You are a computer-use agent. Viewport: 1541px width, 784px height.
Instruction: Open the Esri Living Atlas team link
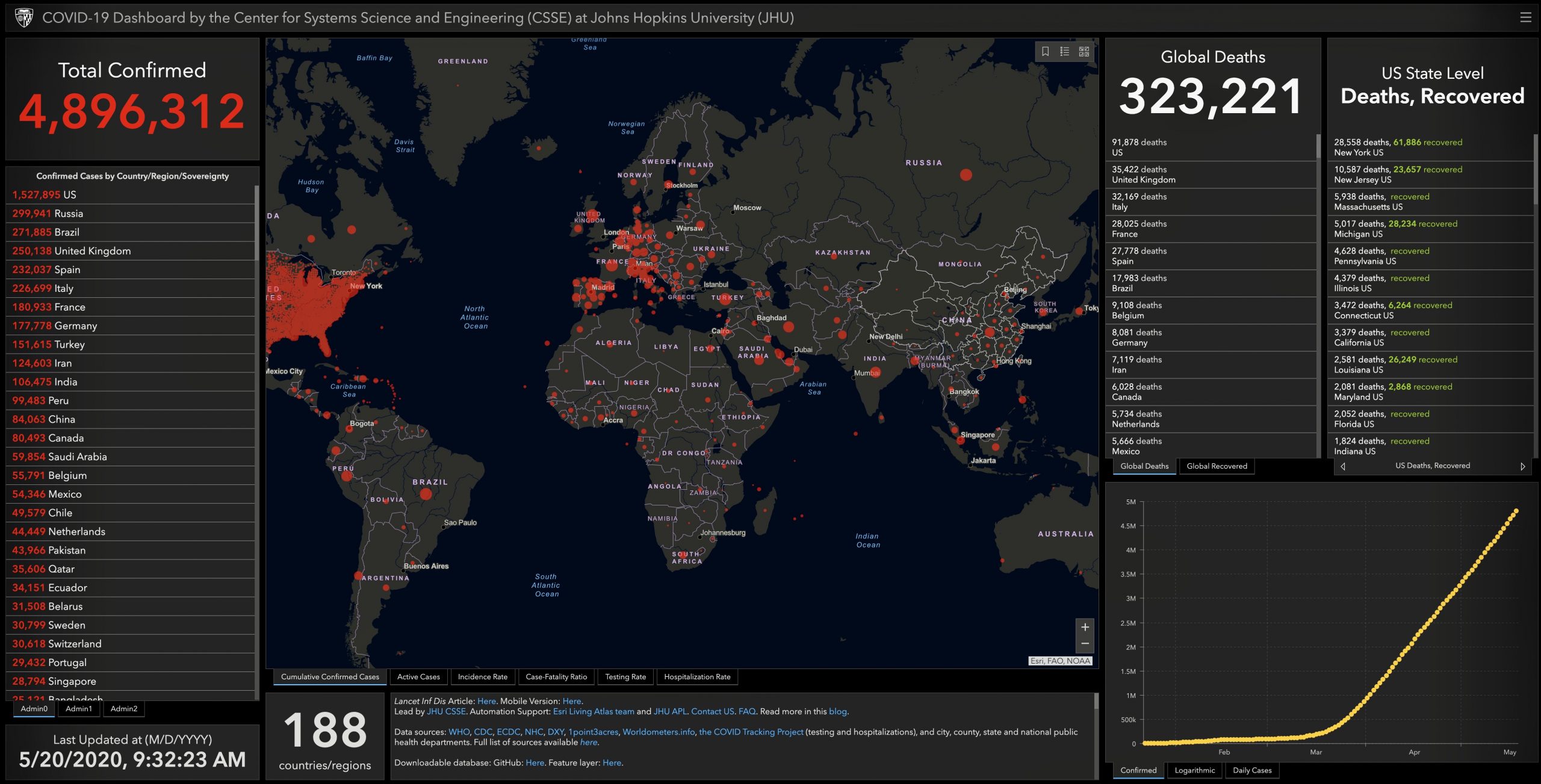(594, 711)
